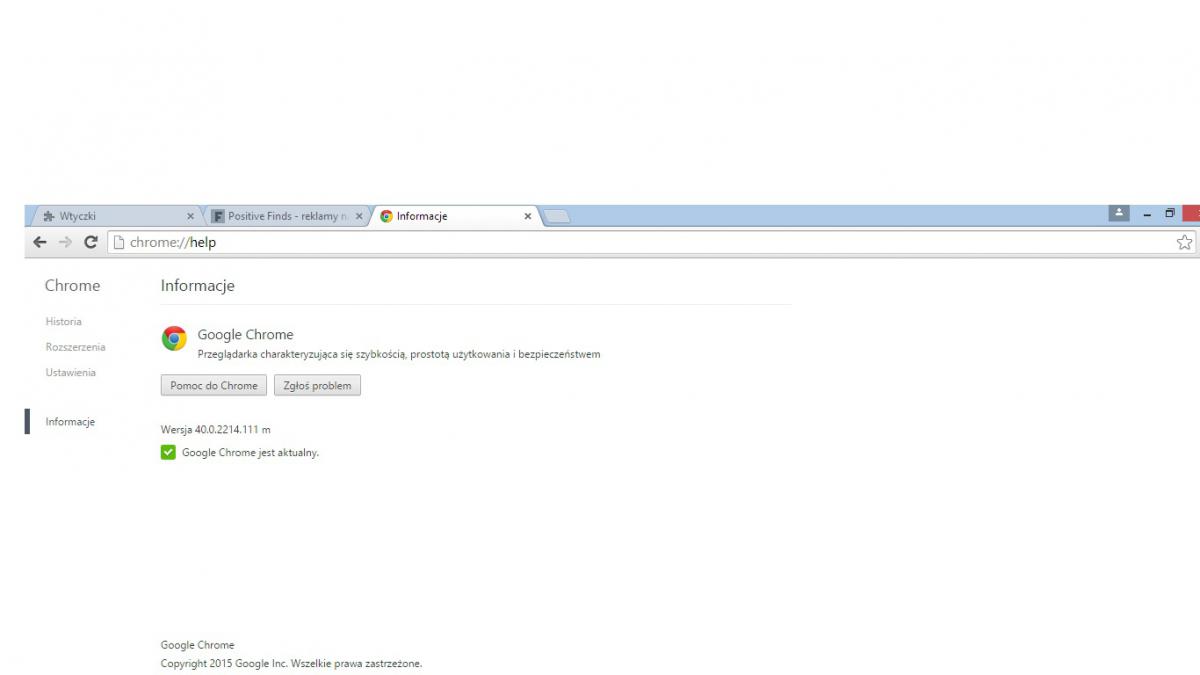Open Ustawienia in the sidebar
The height and width of the screenshot is (675, 1200).
71,372
